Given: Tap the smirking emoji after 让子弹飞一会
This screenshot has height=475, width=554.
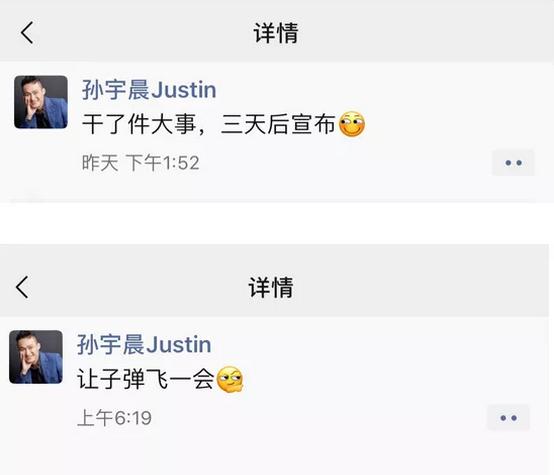Looking at the screenshot, I should click(x=230, y=379).
